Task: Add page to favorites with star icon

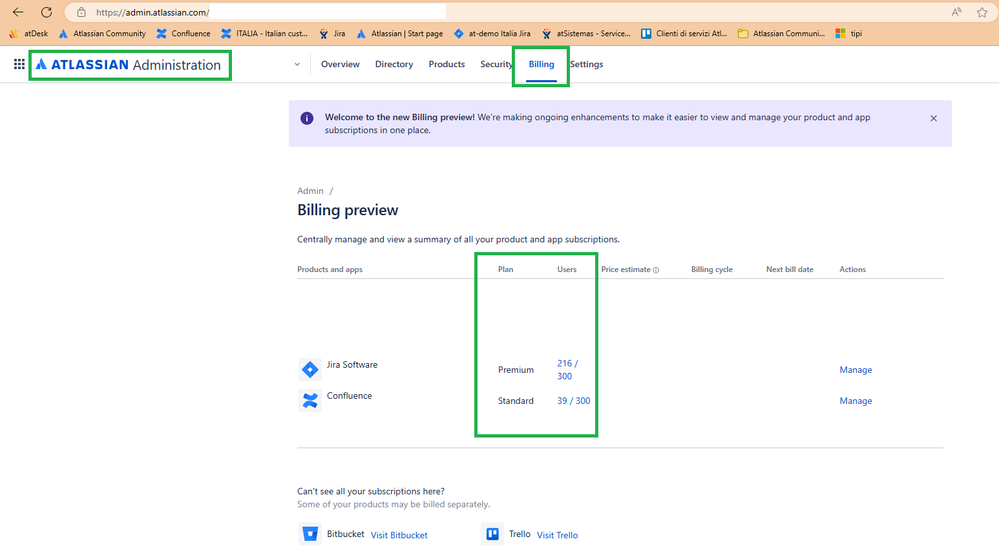Action: pyautogui.click(x=982, y=12)
